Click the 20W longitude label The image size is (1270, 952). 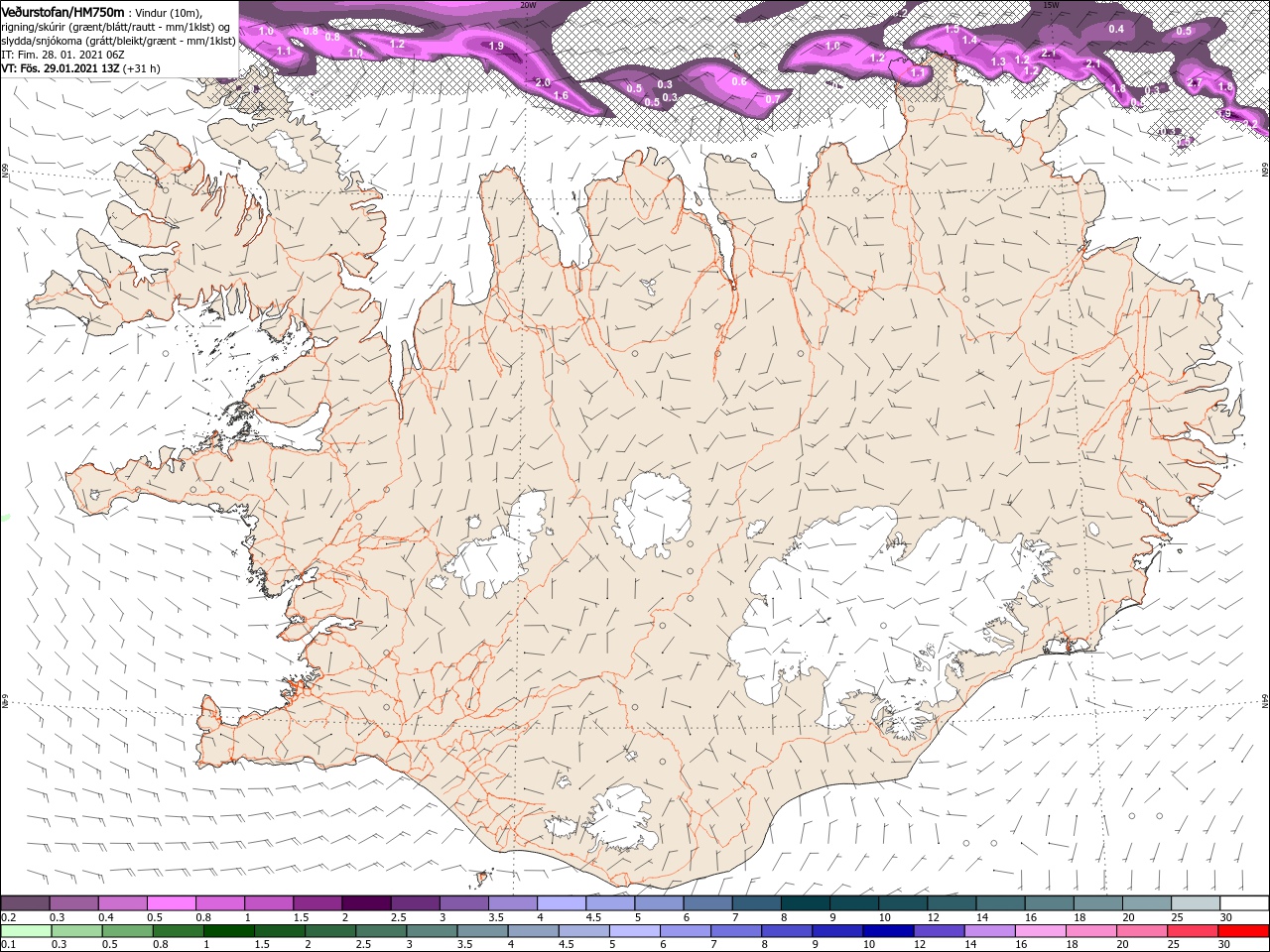point(528,5)
